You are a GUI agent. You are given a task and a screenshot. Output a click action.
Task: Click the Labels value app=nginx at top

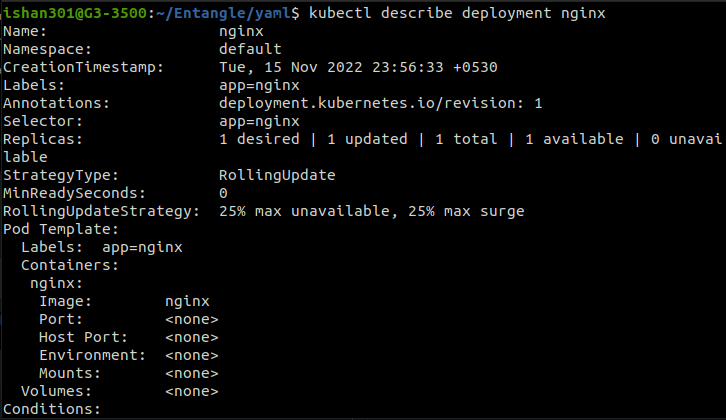(x=255, y=85)
